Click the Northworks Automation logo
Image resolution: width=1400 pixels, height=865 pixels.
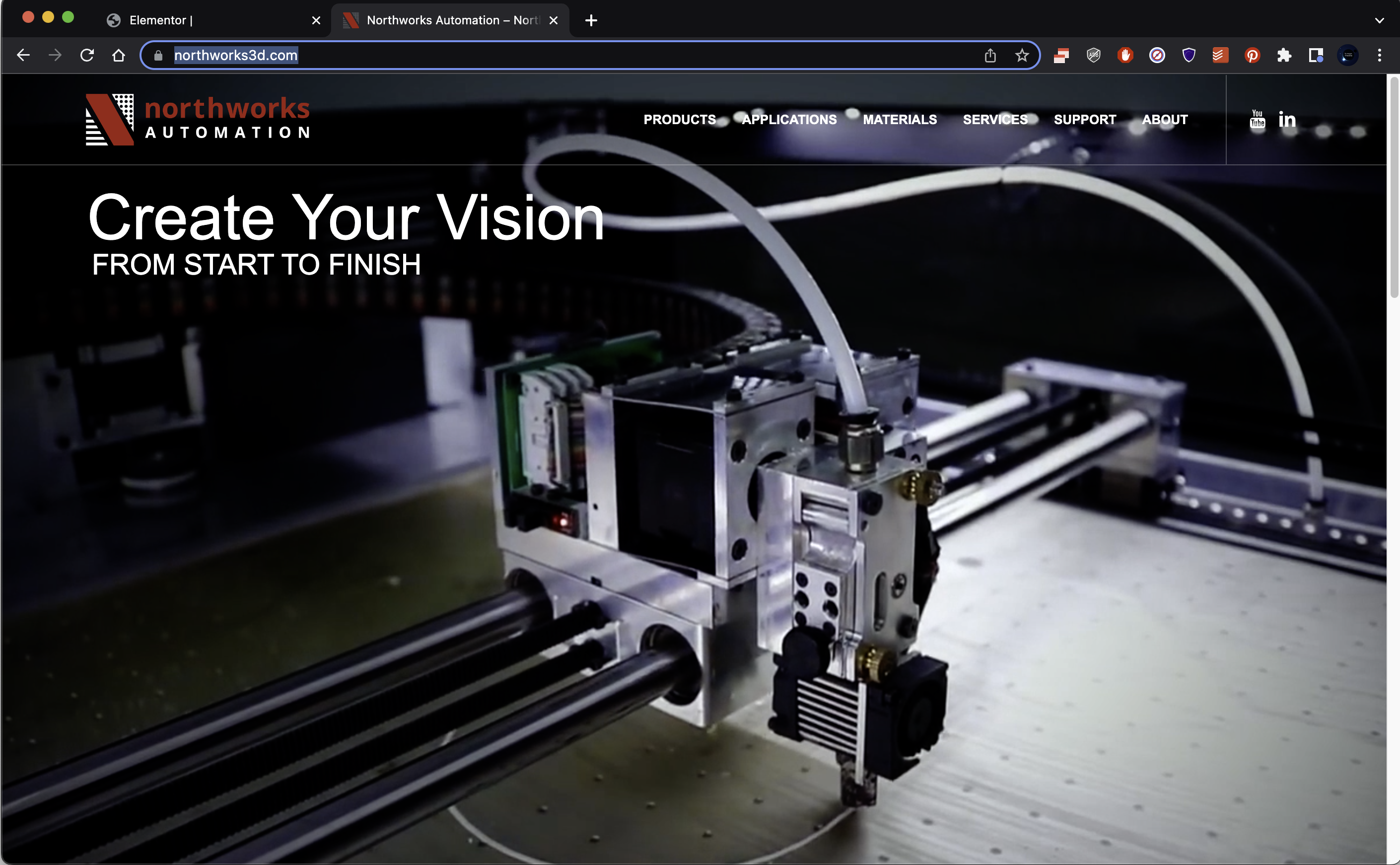click(198, 120)
